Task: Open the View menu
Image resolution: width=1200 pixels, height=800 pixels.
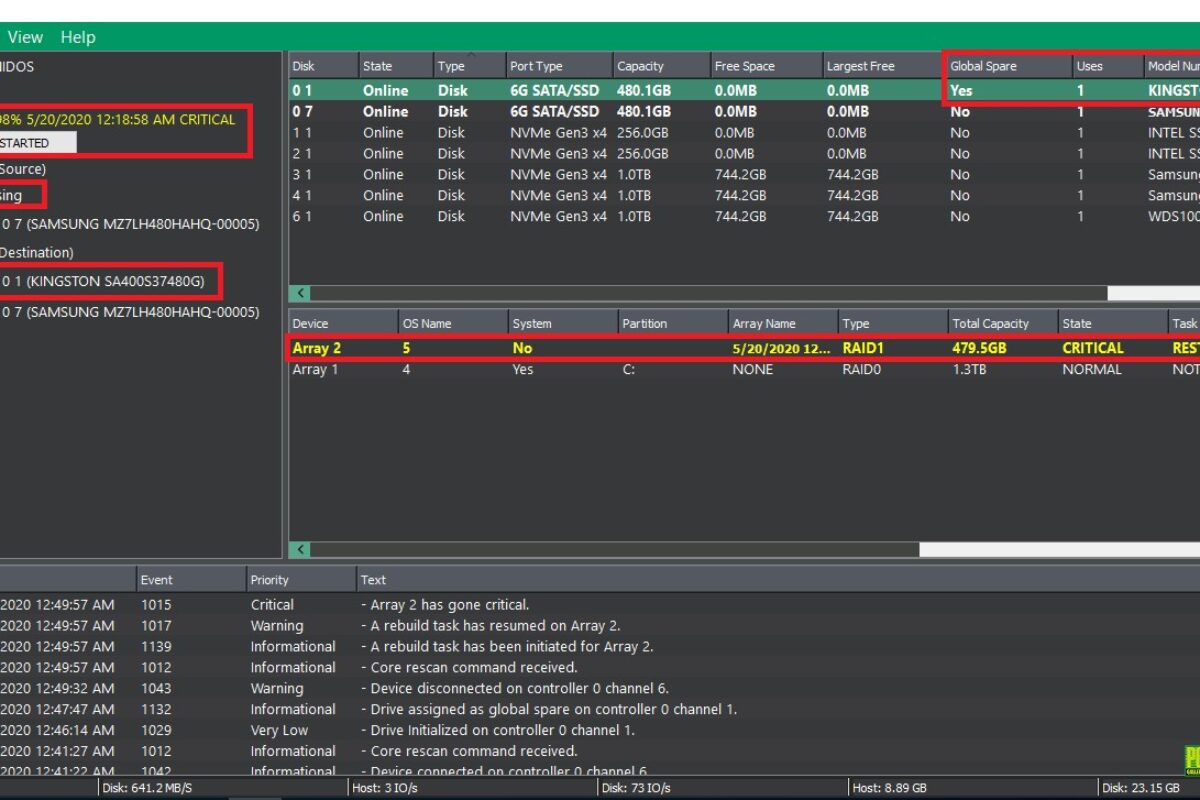Action: point(25,37)
